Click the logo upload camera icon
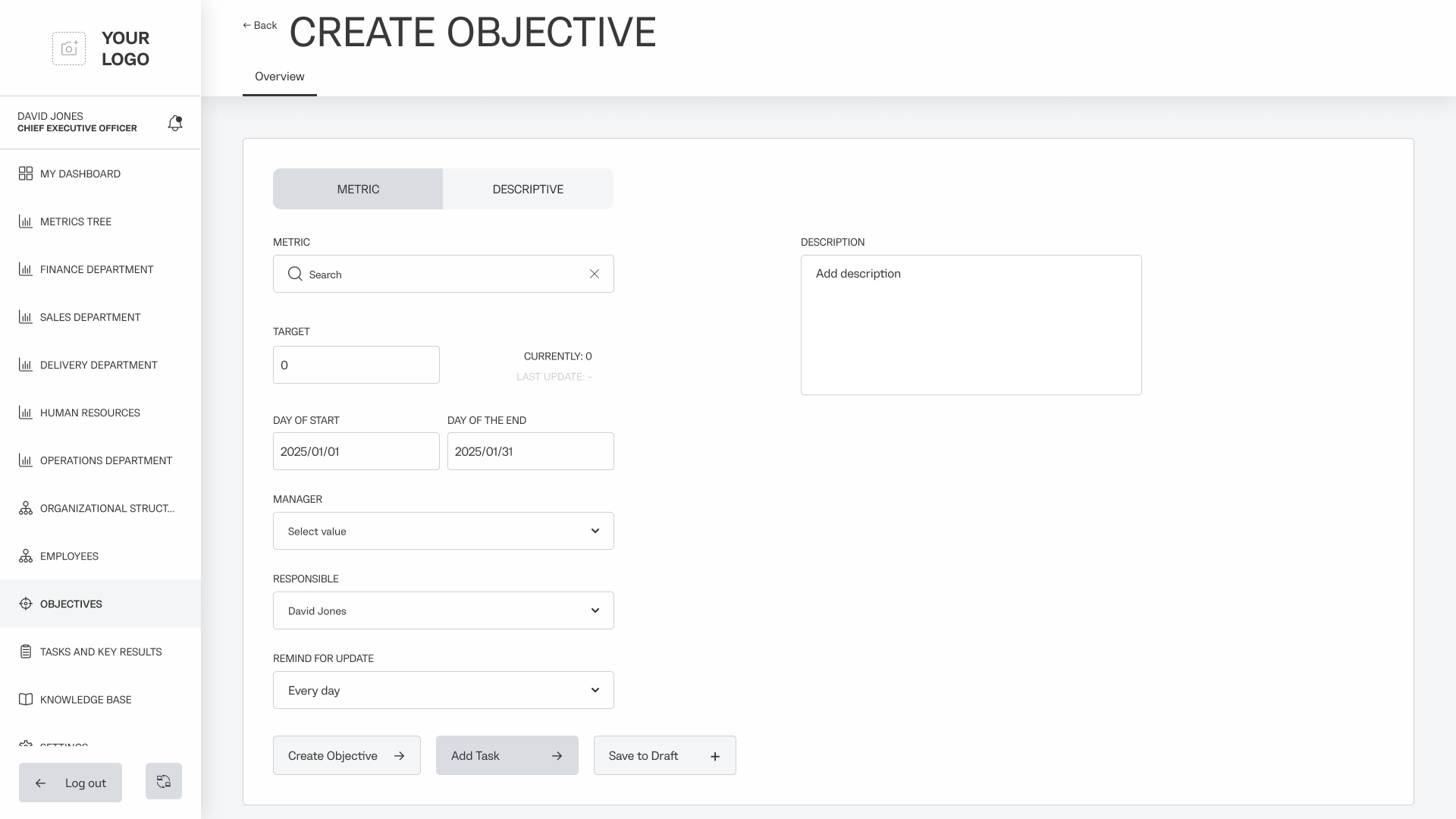Screen dimensions: 1456x819 pos(69,49)
